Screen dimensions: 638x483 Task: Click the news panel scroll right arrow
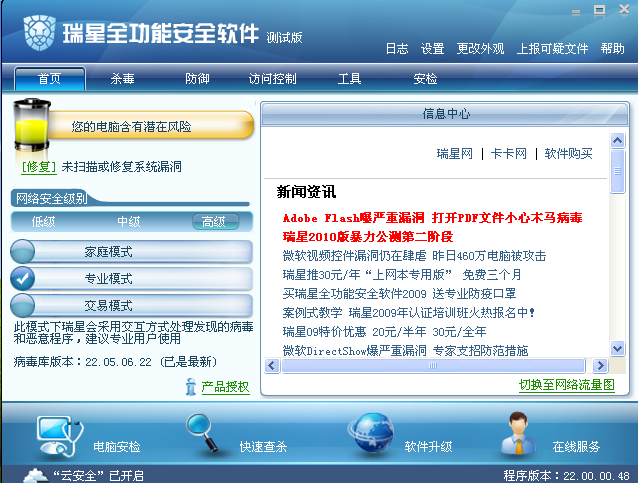pos(600,366)
